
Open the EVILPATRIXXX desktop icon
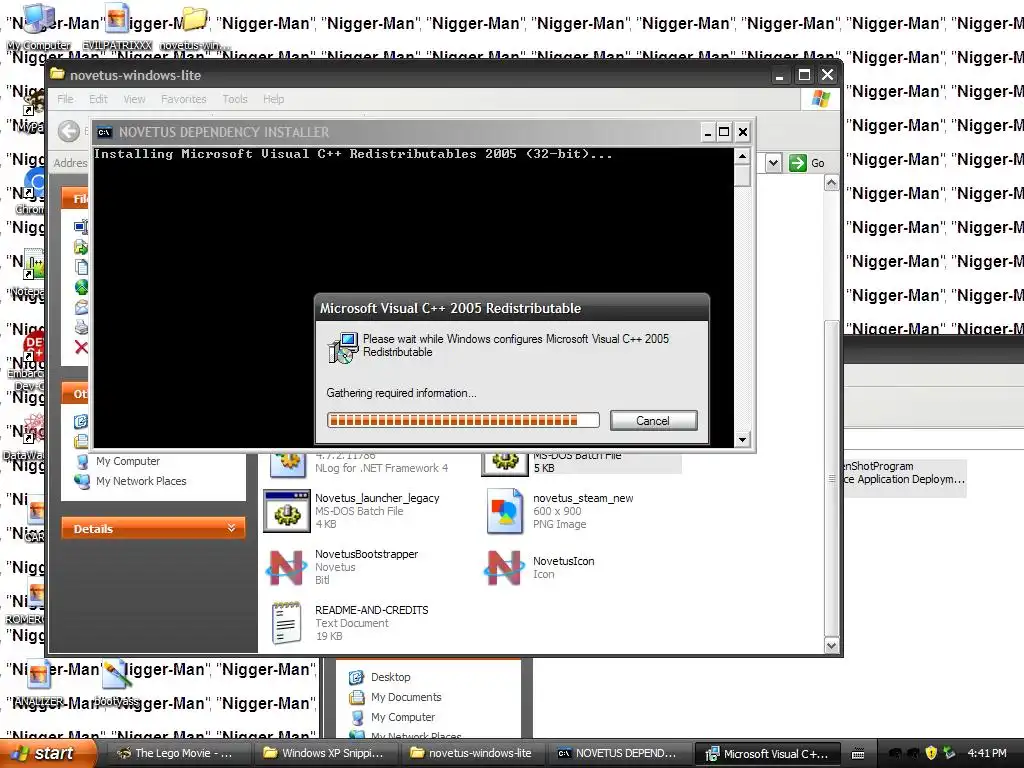(117, 20)
